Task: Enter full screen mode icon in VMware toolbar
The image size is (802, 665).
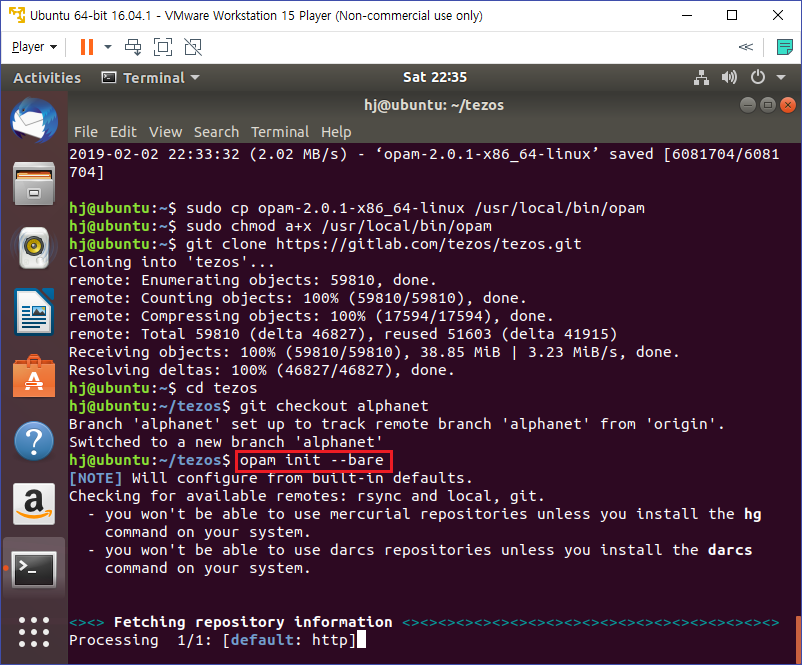Action: click(163, 47)
